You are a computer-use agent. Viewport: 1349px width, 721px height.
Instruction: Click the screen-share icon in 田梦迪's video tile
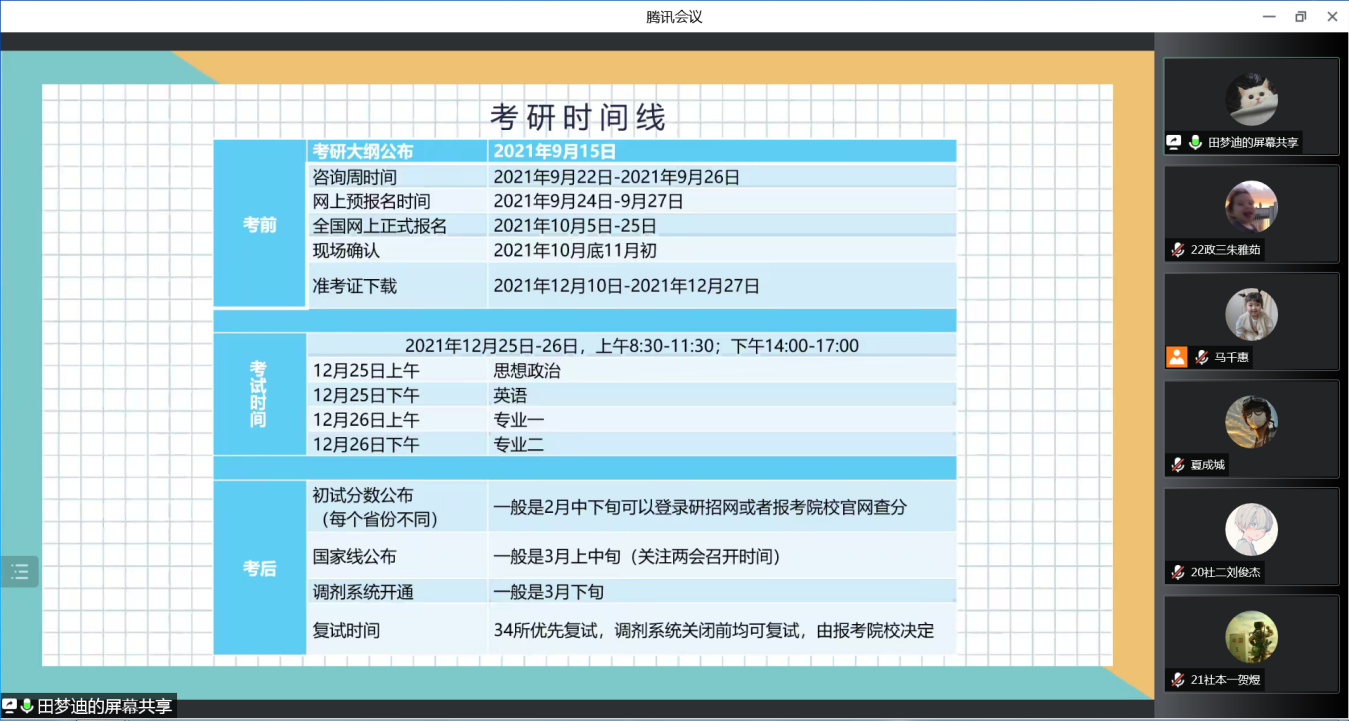pyautogui.click(x=1174, y=143)
